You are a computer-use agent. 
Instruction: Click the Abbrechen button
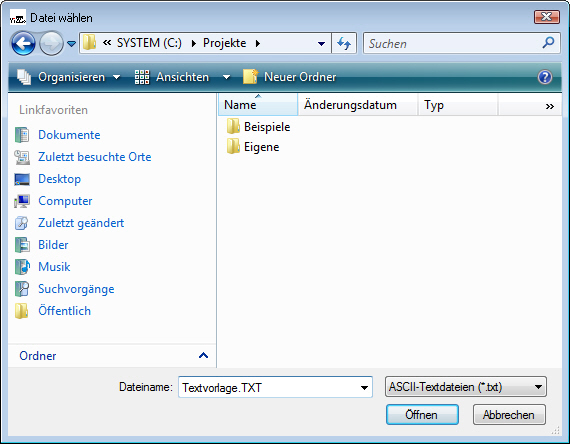[509, 415]
